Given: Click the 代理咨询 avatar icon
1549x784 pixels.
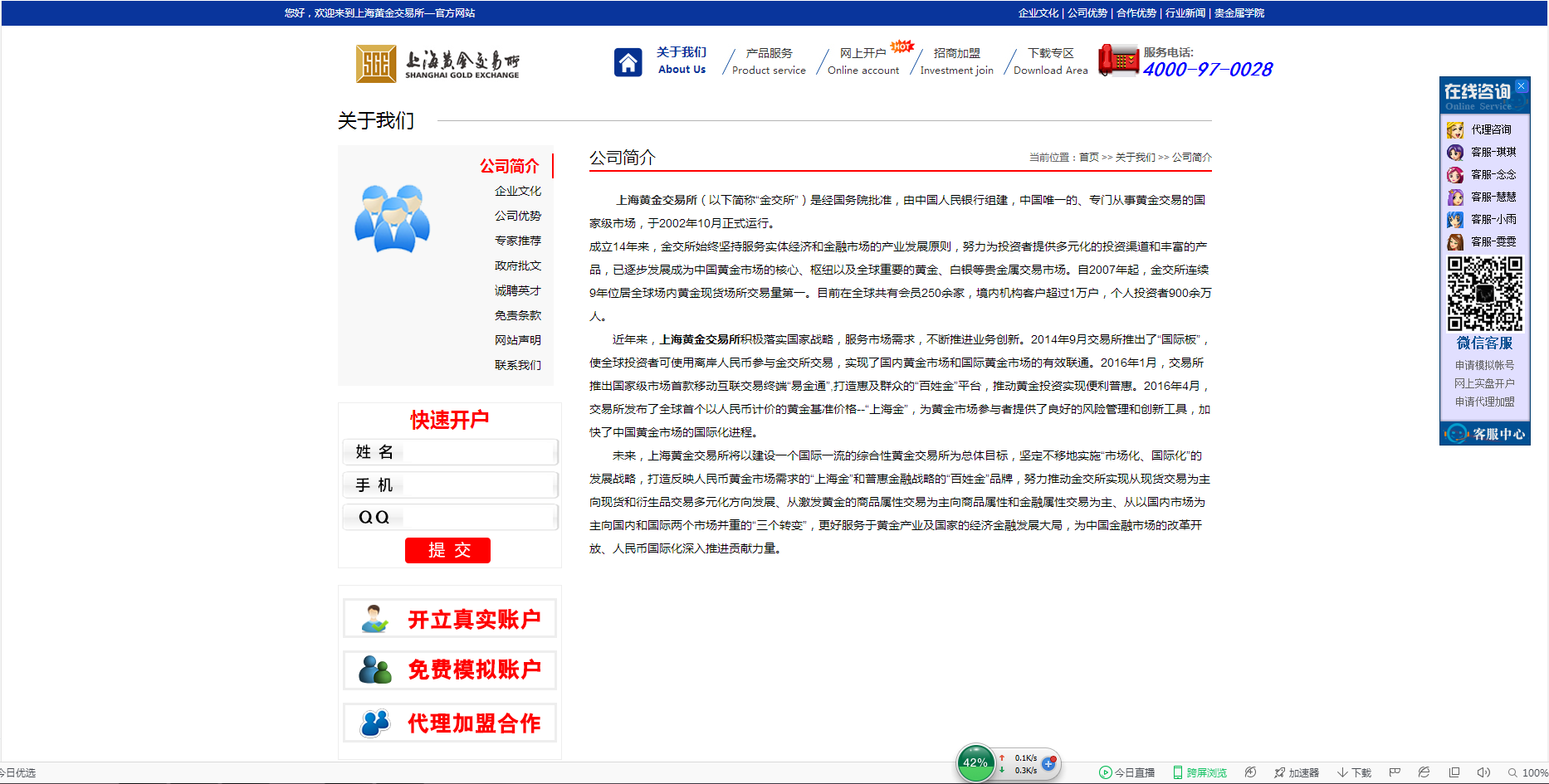Looking at the screenshot, I should (1455, 130).
